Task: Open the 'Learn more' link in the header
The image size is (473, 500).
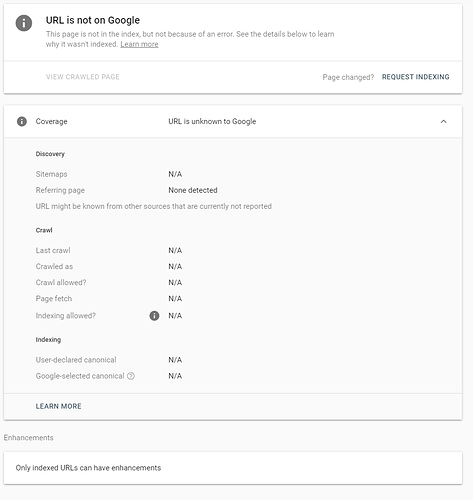Action: 139,44
